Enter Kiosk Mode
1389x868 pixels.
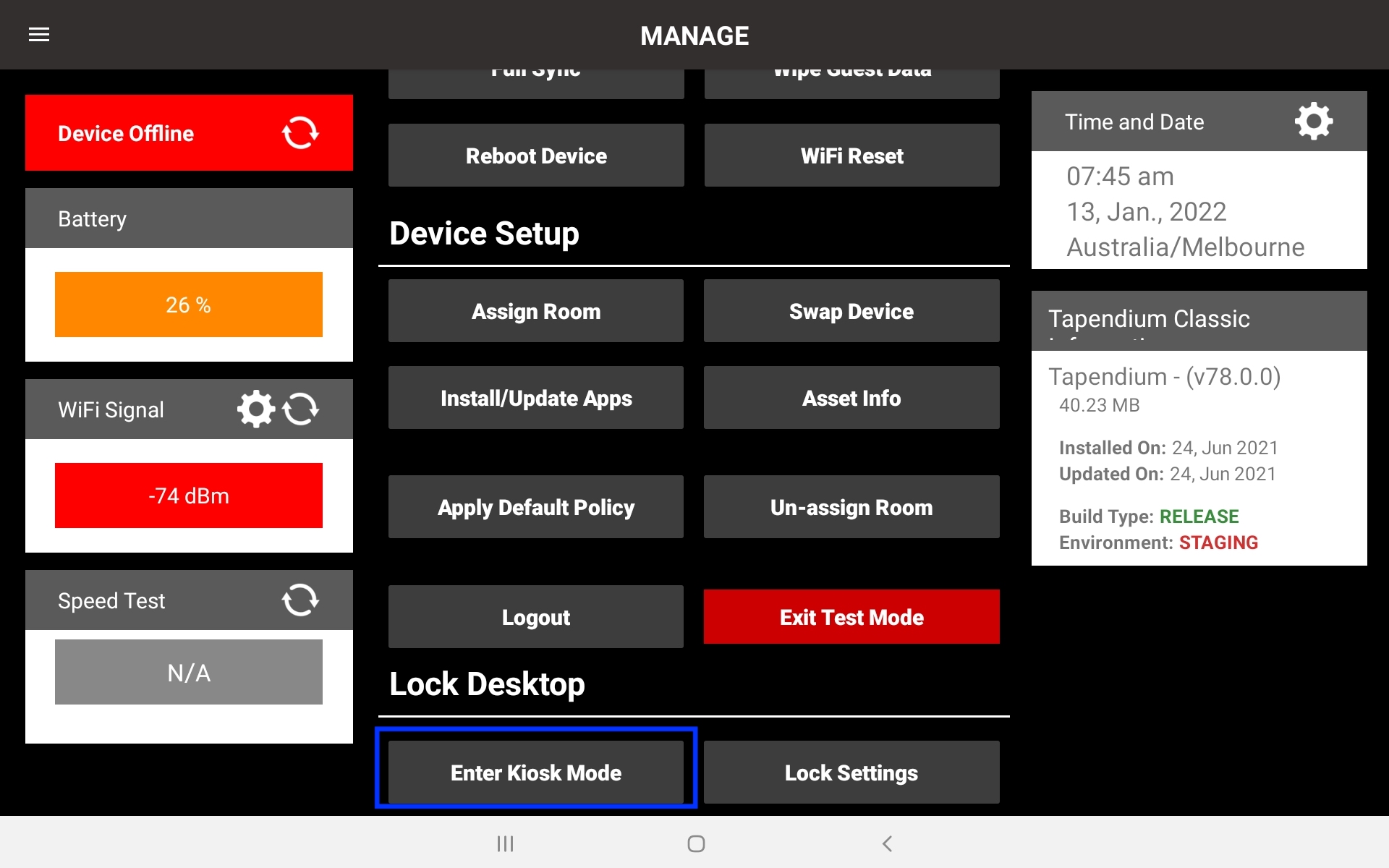pyautogui.click(x=535, y=772)
